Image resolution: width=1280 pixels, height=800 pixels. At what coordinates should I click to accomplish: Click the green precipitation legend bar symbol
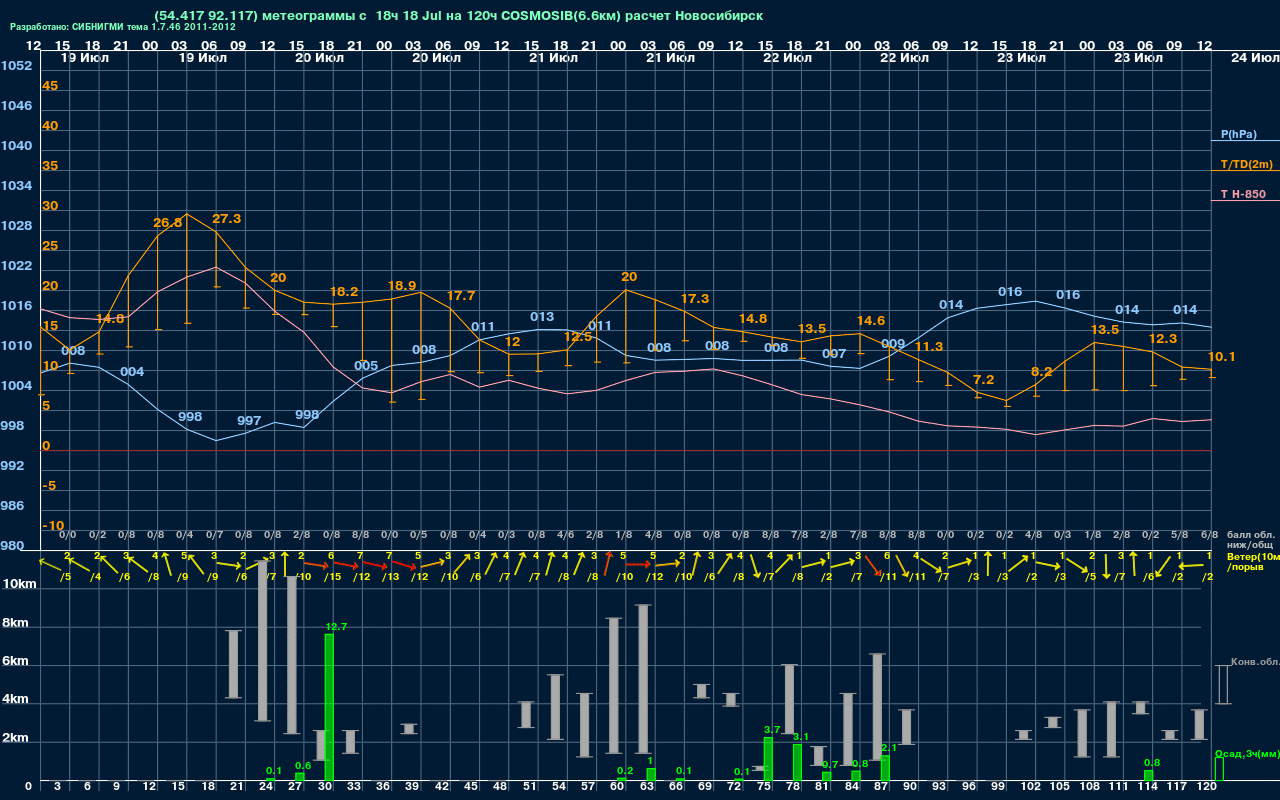coord(1219,769)
